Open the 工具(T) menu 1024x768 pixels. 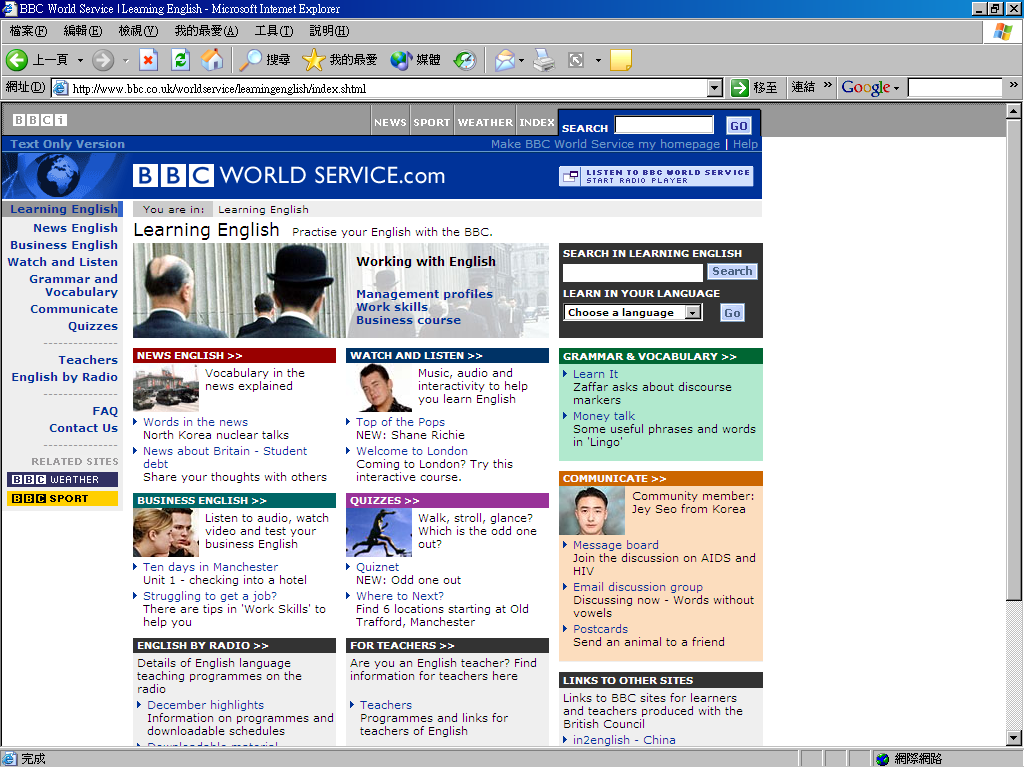point(274,31)
